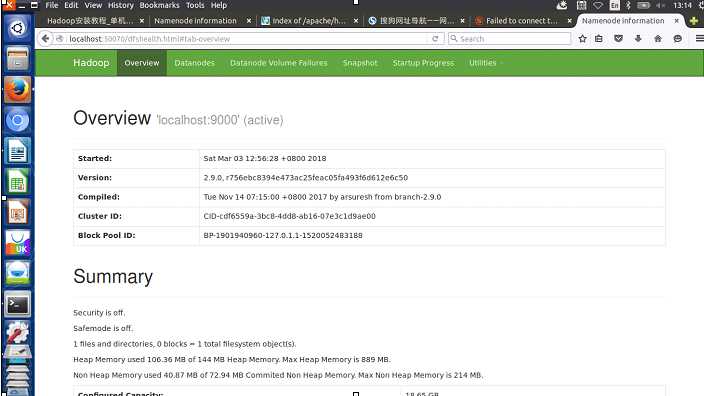Open the Help menu
The image size is (704, 396).
point(219,5)
